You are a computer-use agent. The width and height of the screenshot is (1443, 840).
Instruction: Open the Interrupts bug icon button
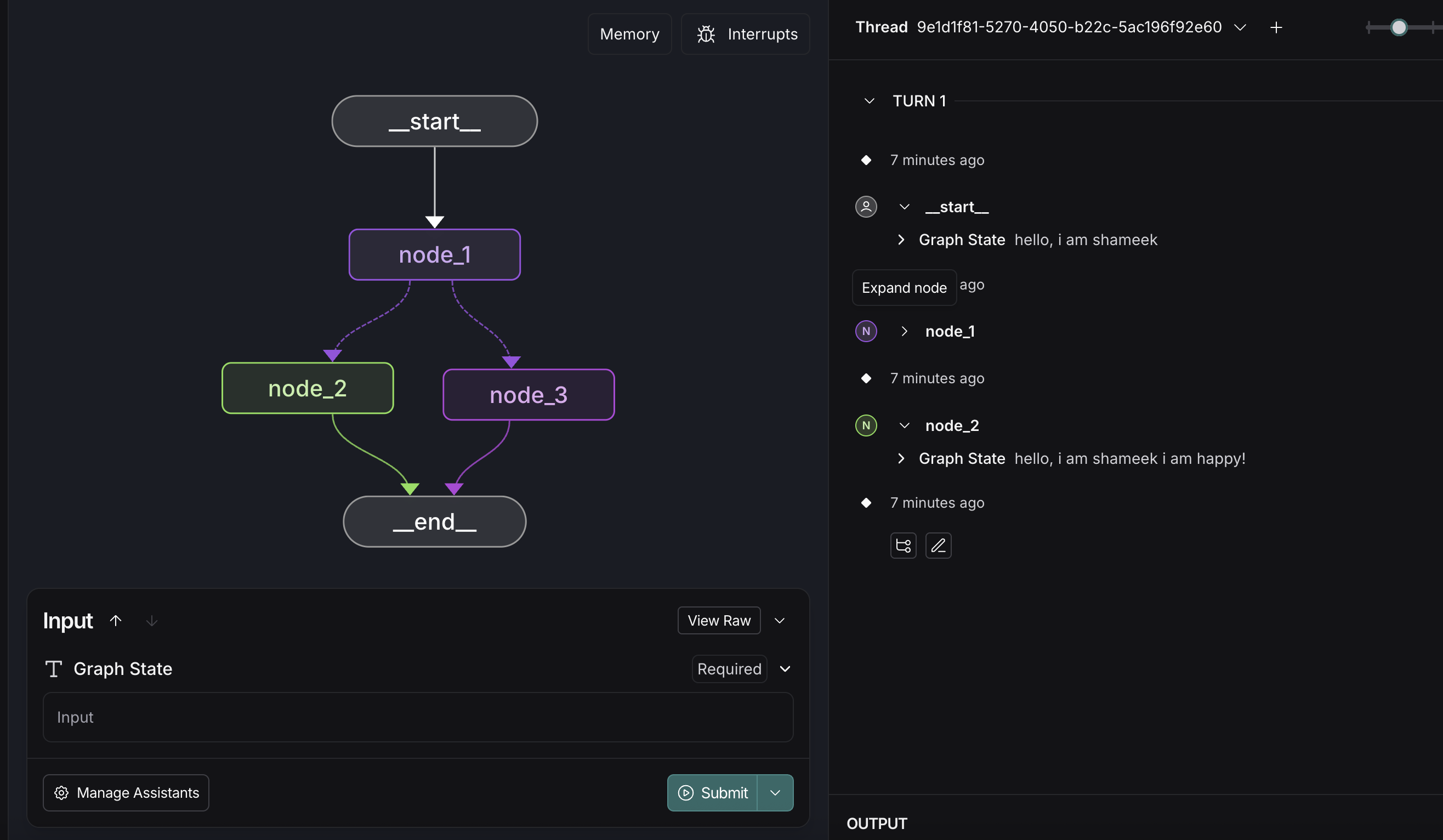coord(745,35)
